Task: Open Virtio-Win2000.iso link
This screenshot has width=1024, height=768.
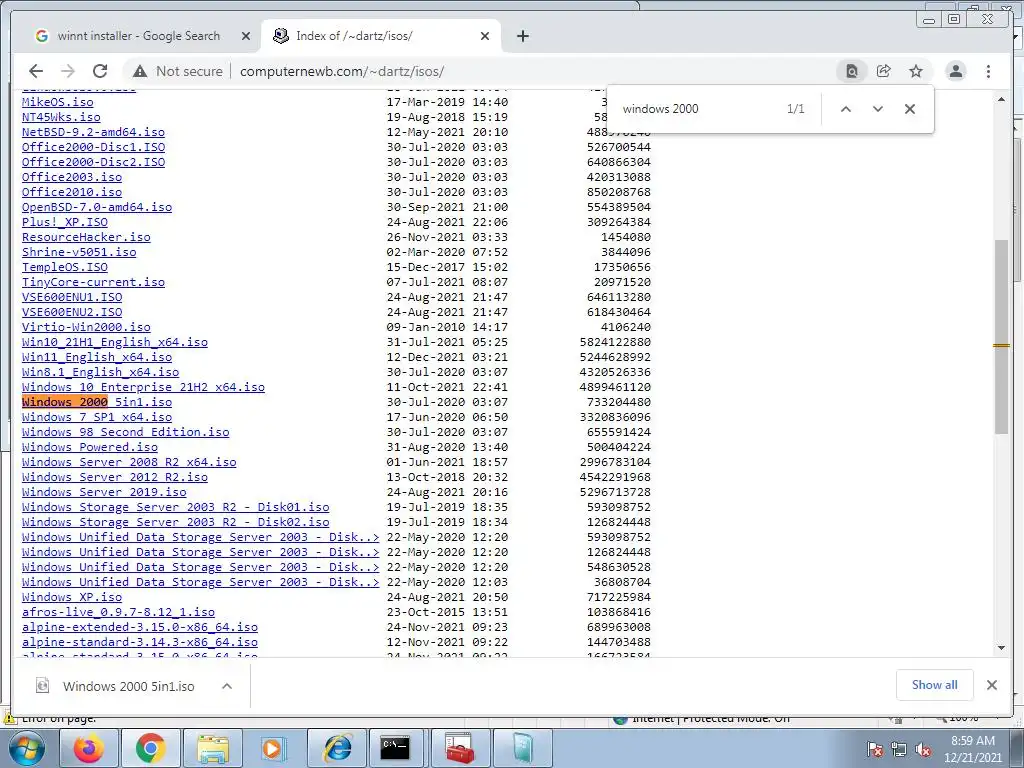Action: [86, 327]
